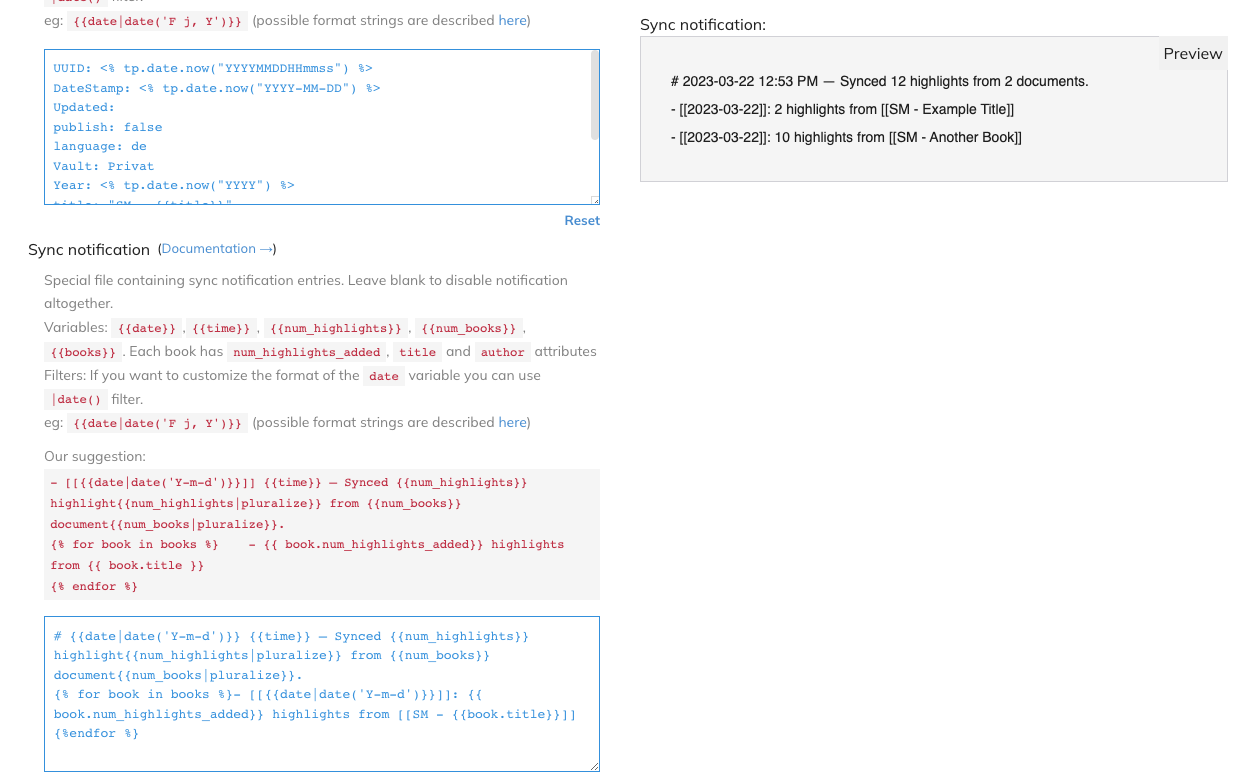Click the num_highlights_added attribute chip
Viewport: 1250px width, 781px height.
click(x=307, y=352)
